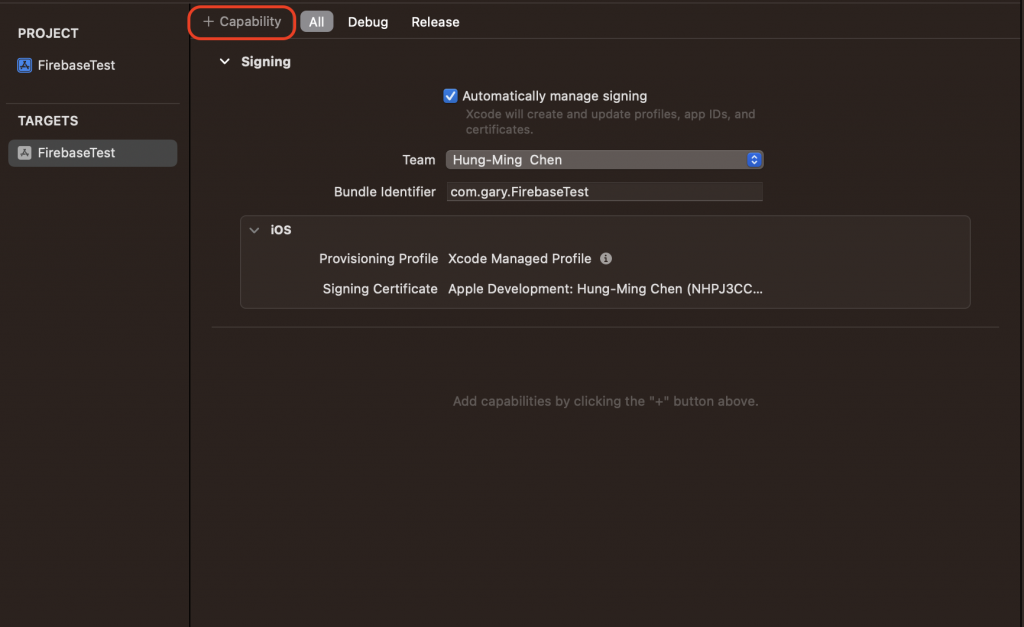This screenshot has width=1024, height=627.
Task: Collapse the iOS section chevron
Action: 255,230
